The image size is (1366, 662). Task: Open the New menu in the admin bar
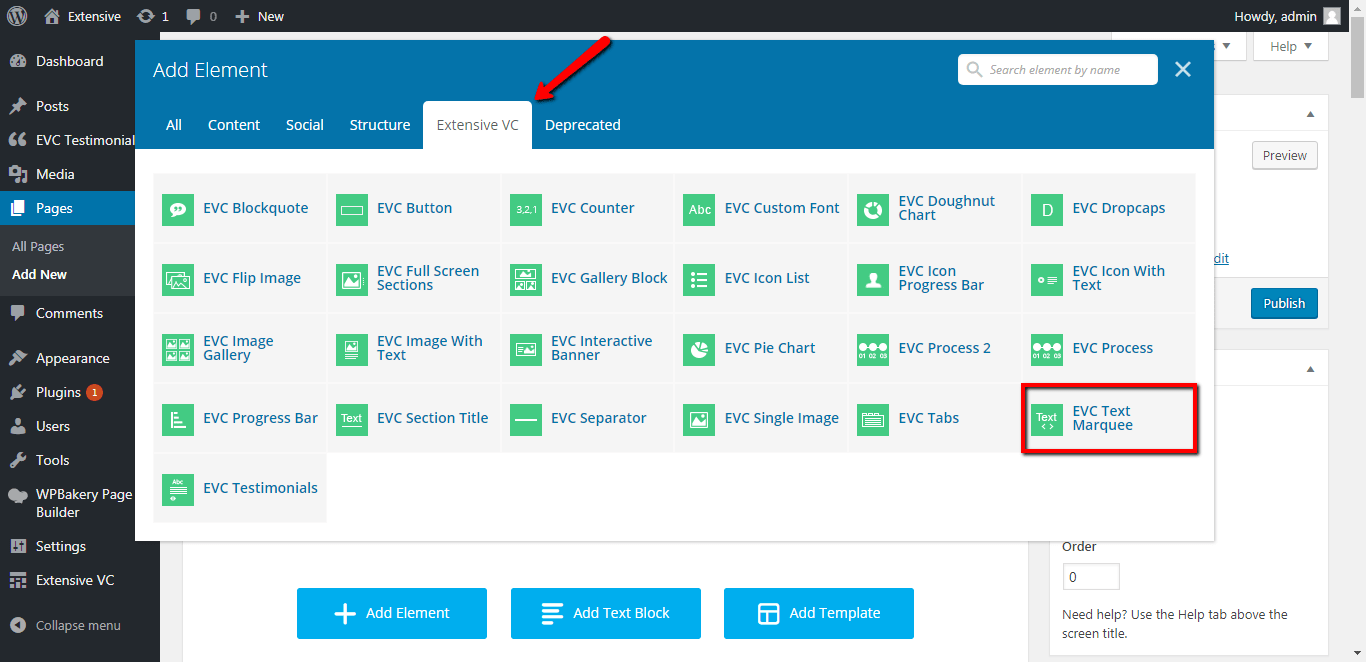(x=258, y=16)
